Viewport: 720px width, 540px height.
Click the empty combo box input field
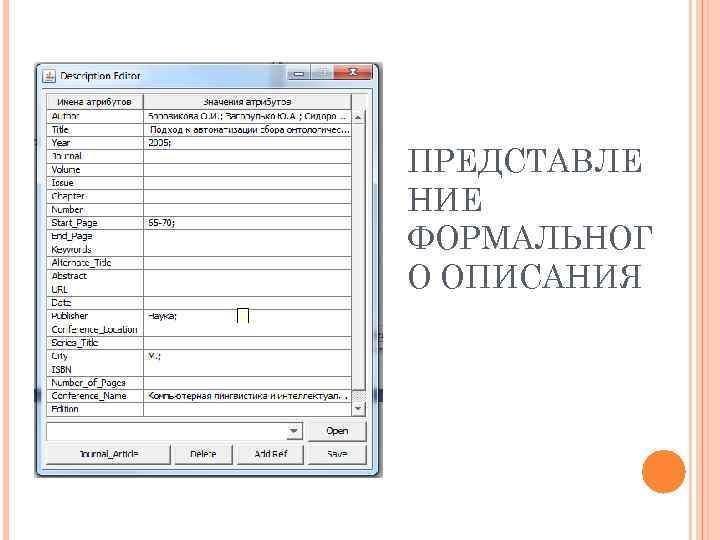click(166, 431)
